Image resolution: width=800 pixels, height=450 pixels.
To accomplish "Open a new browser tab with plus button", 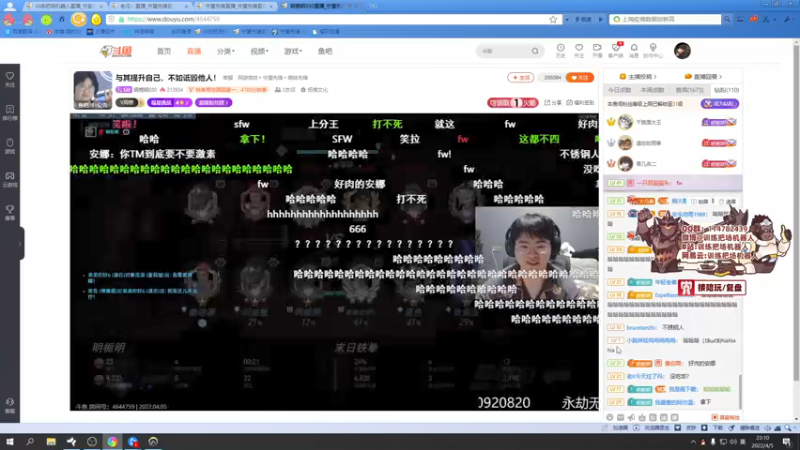I will pos(373,6).
